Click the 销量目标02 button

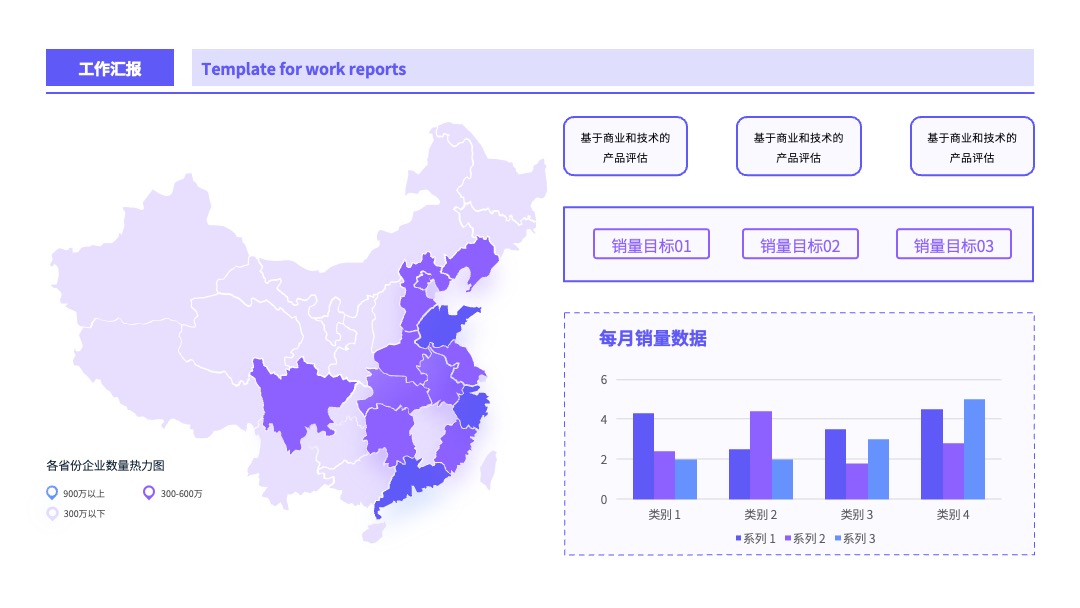point(800,244)
